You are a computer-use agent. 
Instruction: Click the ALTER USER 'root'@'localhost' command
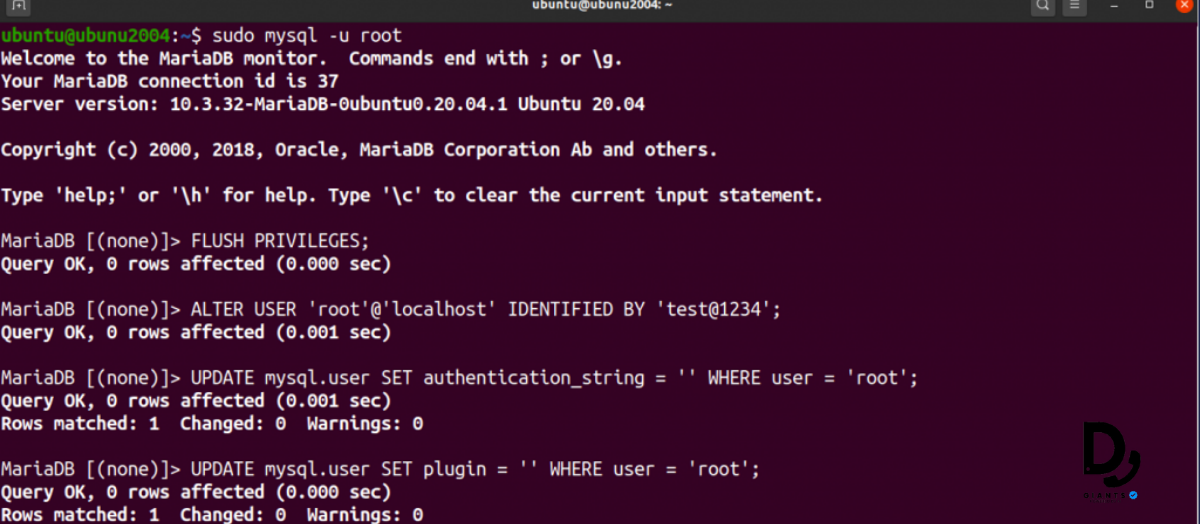[x=390, y=310]
